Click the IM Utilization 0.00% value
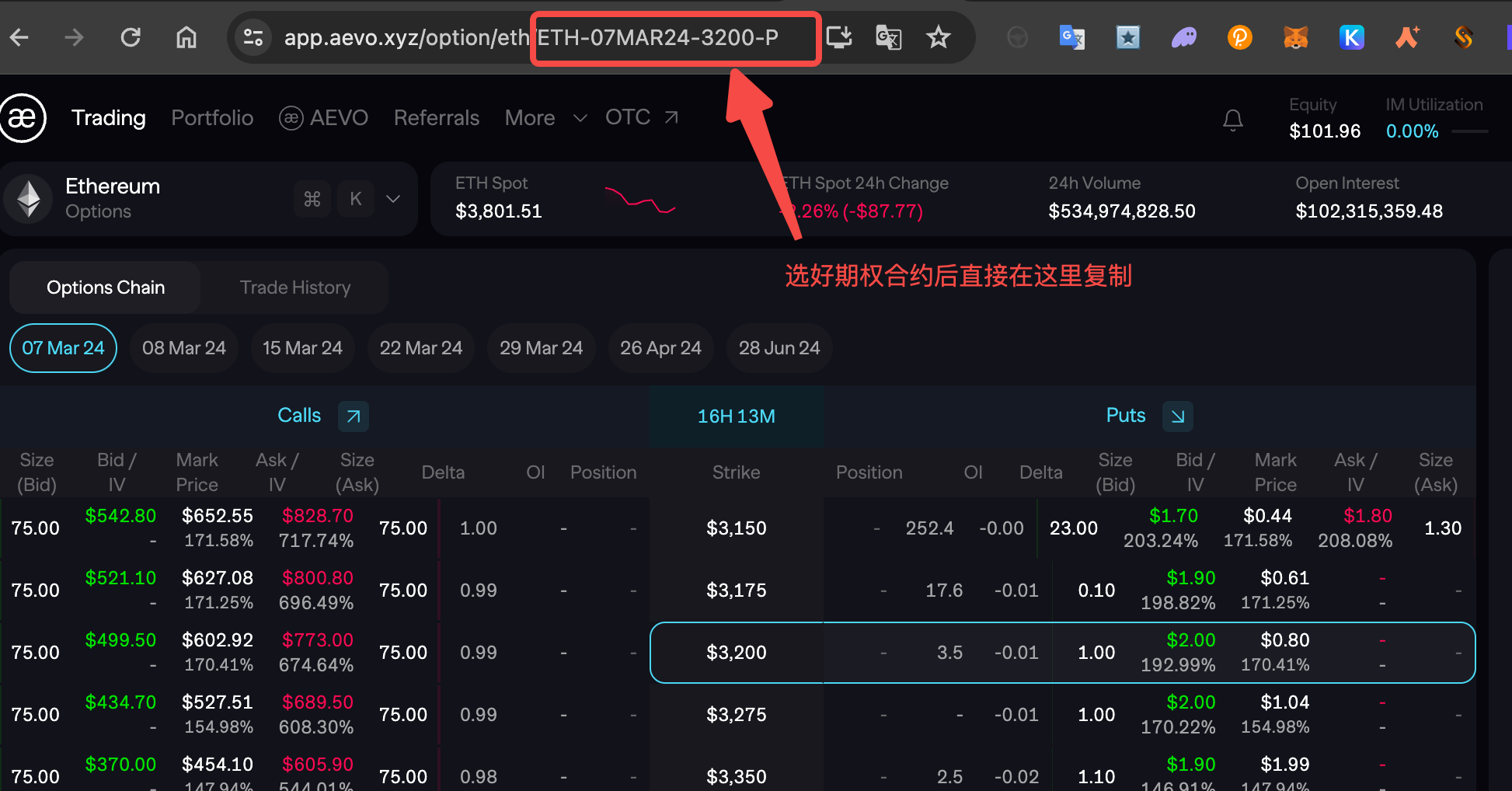 [1413, 131]
